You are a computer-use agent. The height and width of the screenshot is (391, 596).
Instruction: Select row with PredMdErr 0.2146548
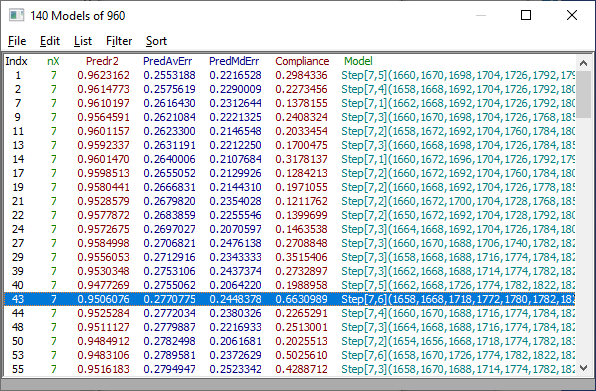(290, 131)
